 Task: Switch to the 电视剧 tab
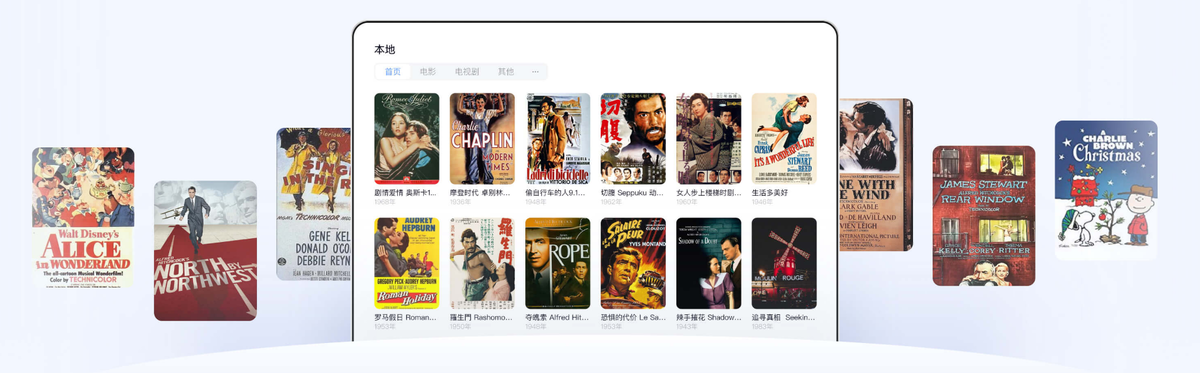tap(467, 72)
